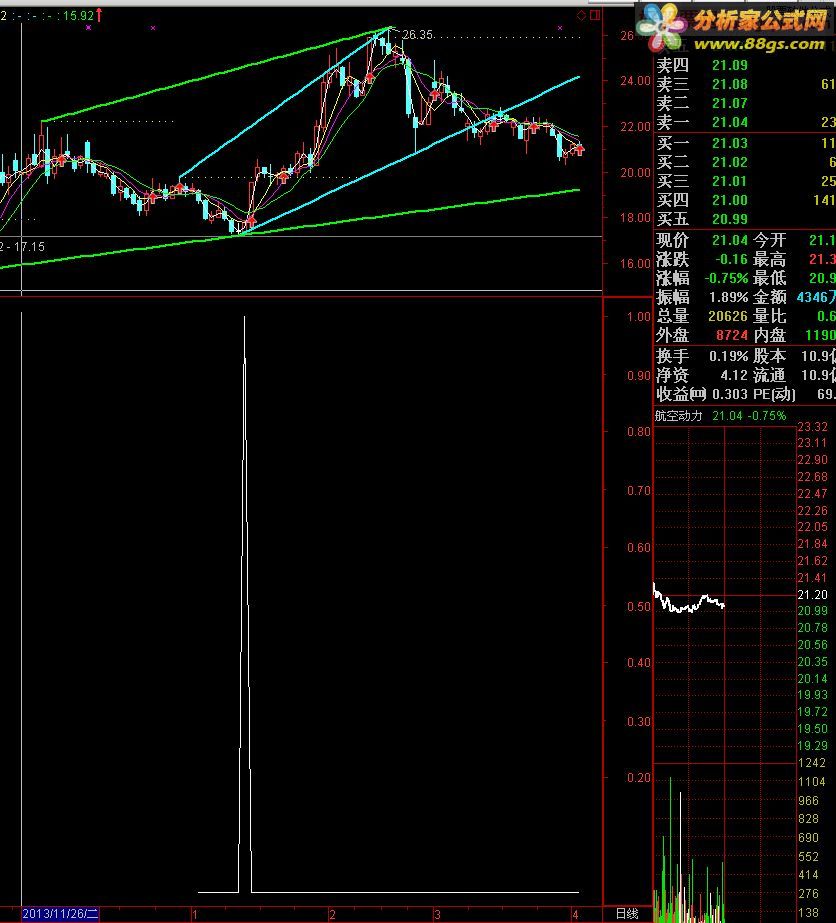Screen dimensions: 836x923
Task: Click the 航空动力 stock name header
Action: tap(679, 416)
